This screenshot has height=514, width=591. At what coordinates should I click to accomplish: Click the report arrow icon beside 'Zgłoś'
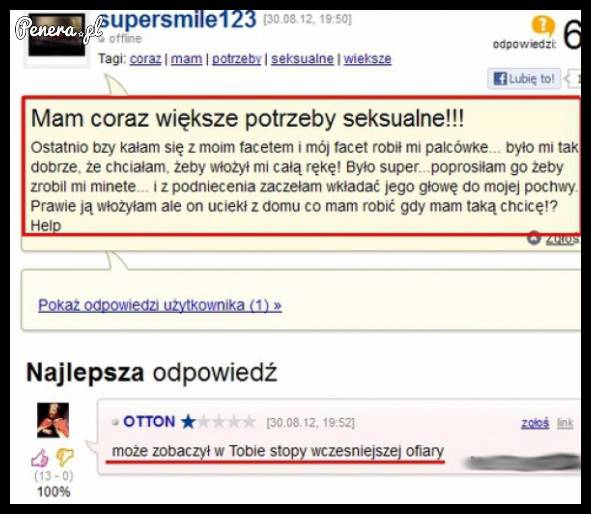[x=534, y=238]
